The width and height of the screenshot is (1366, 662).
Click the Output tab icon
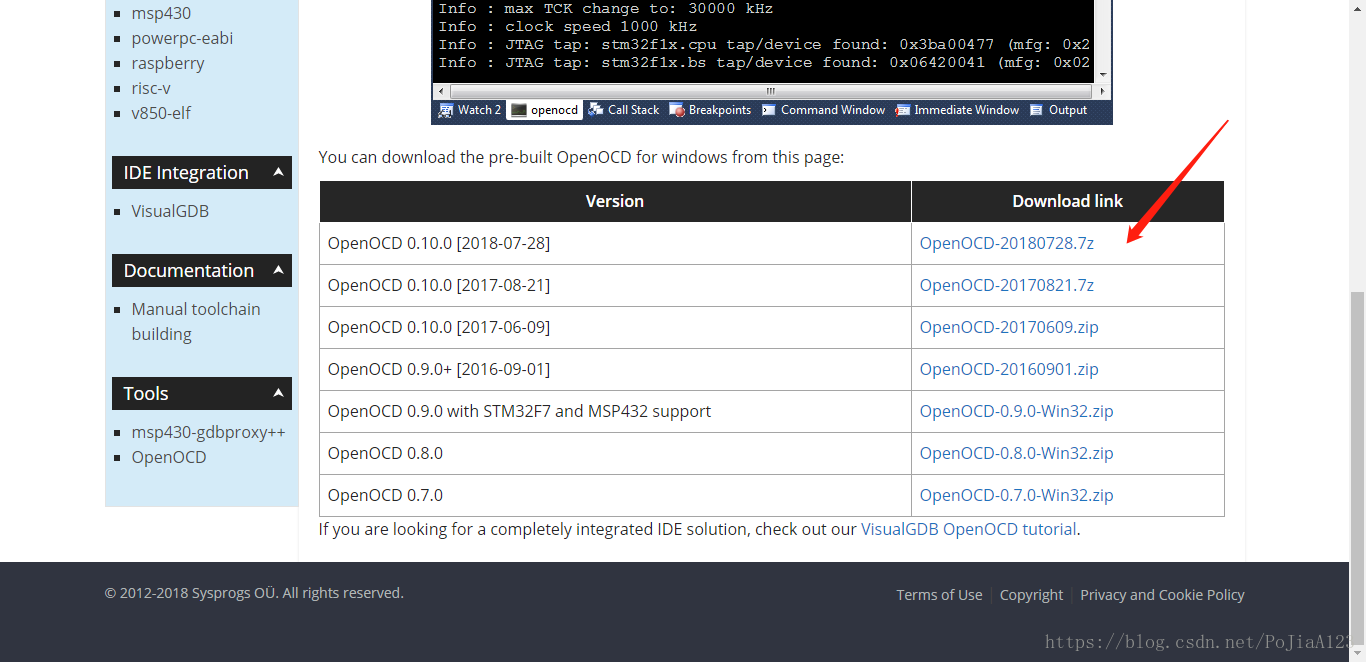click(x=1037, y=110)
